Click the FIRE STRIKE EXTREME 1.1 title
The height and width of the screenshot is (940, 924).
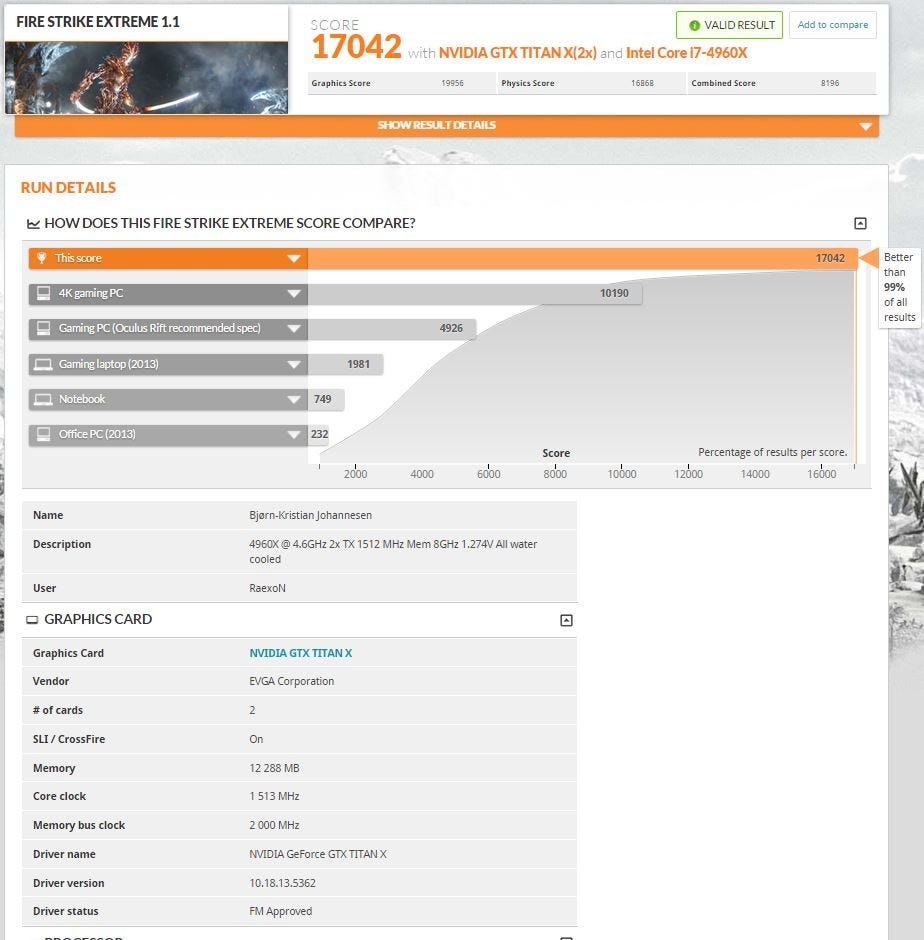[98, 22]
